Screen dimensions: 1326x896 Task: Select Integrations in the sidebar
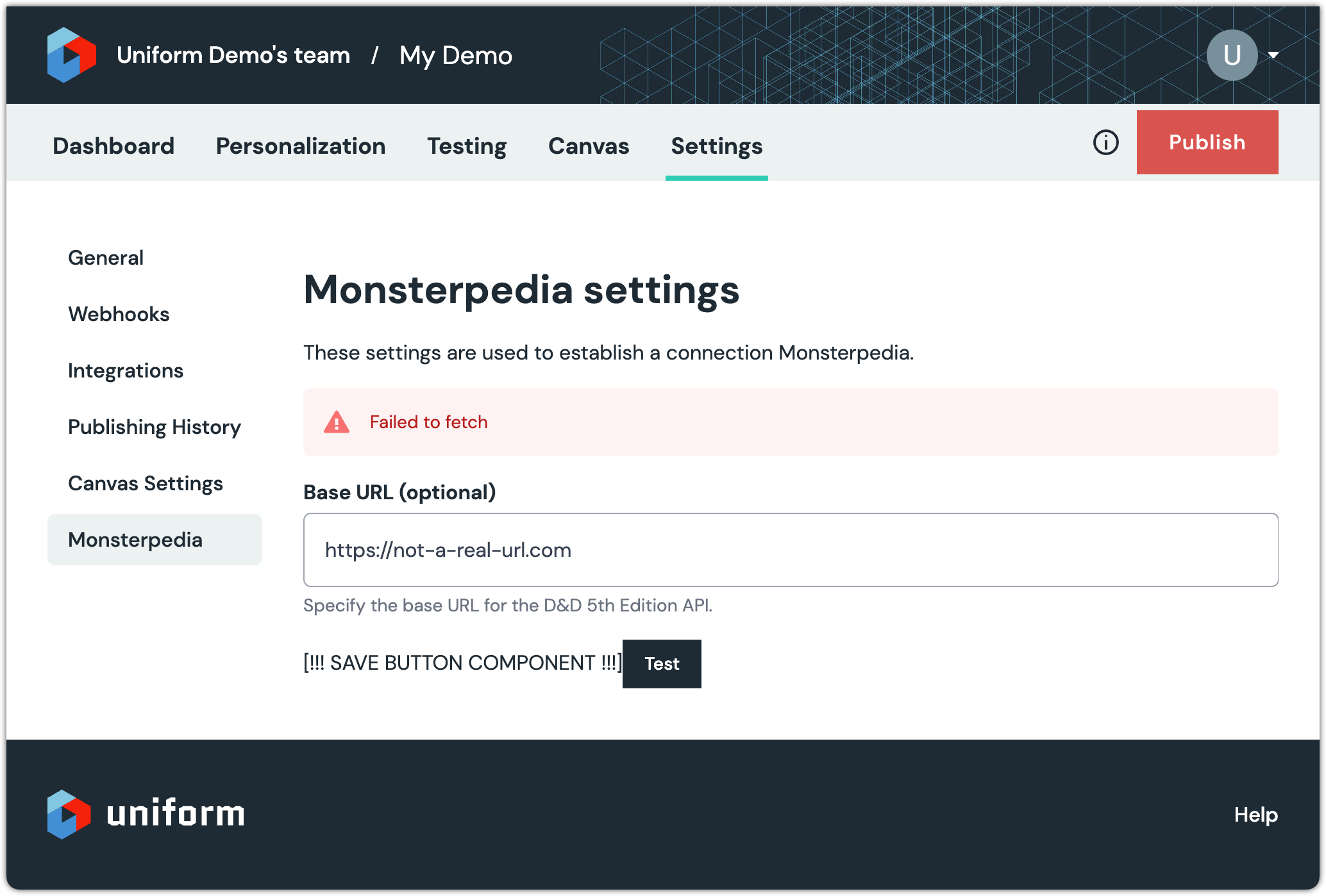tap(126, 370)
